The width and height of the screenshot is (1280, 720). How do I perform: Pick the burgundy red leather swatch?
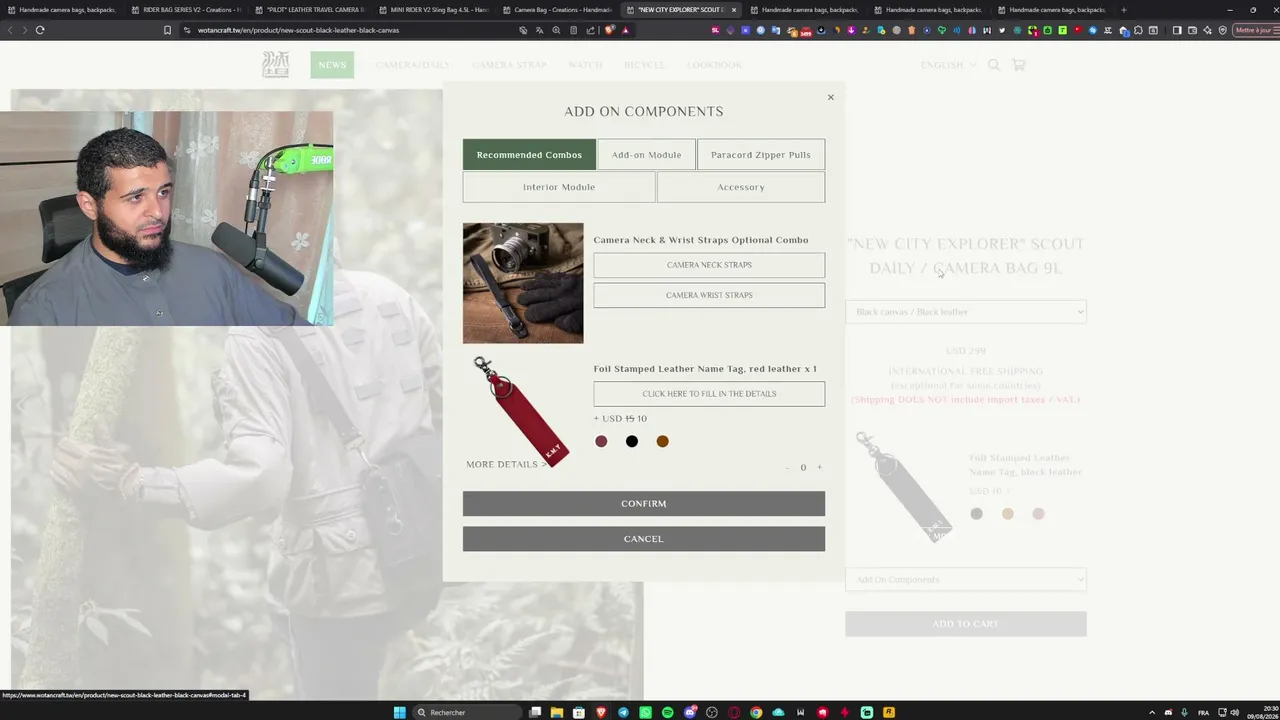pos(601,441)
